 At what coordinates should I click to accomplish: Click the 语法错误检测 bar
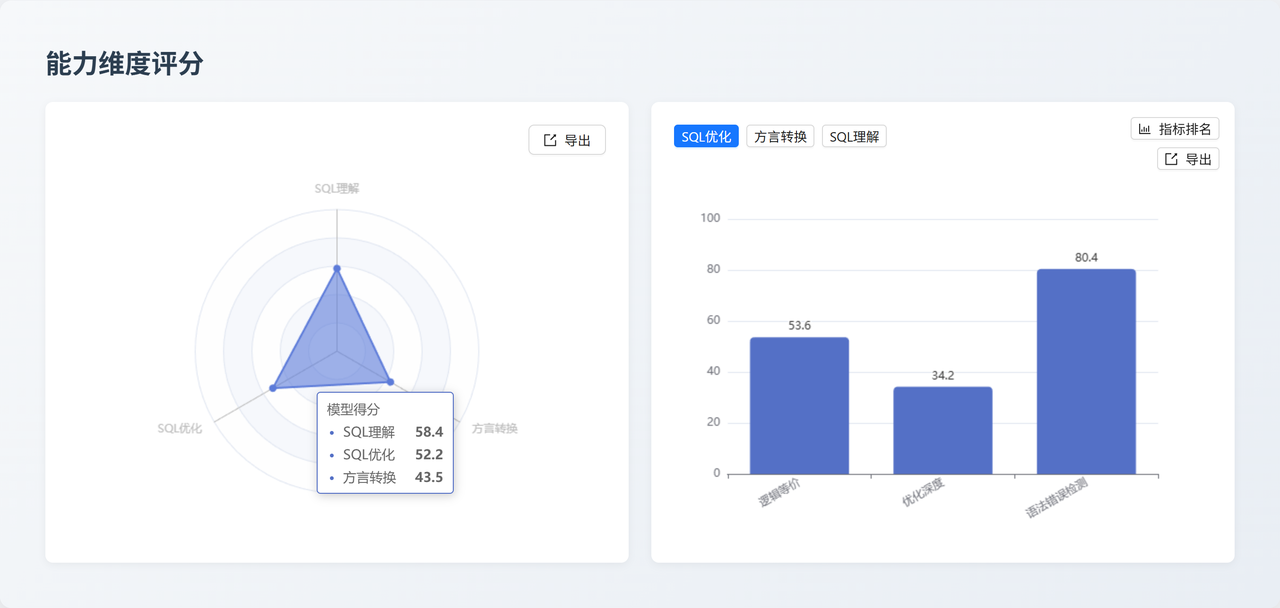click(x=1085, y=370)
